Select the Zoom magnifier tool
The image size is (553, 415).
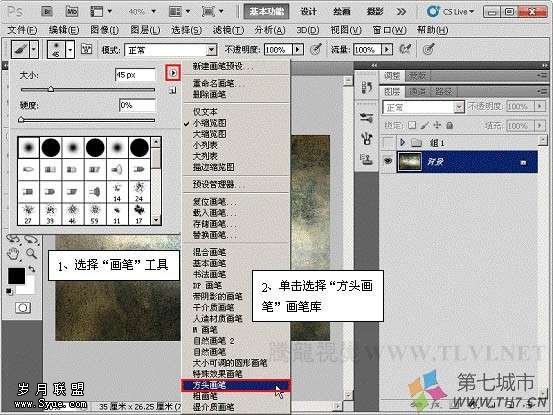(x=32, y=253)
